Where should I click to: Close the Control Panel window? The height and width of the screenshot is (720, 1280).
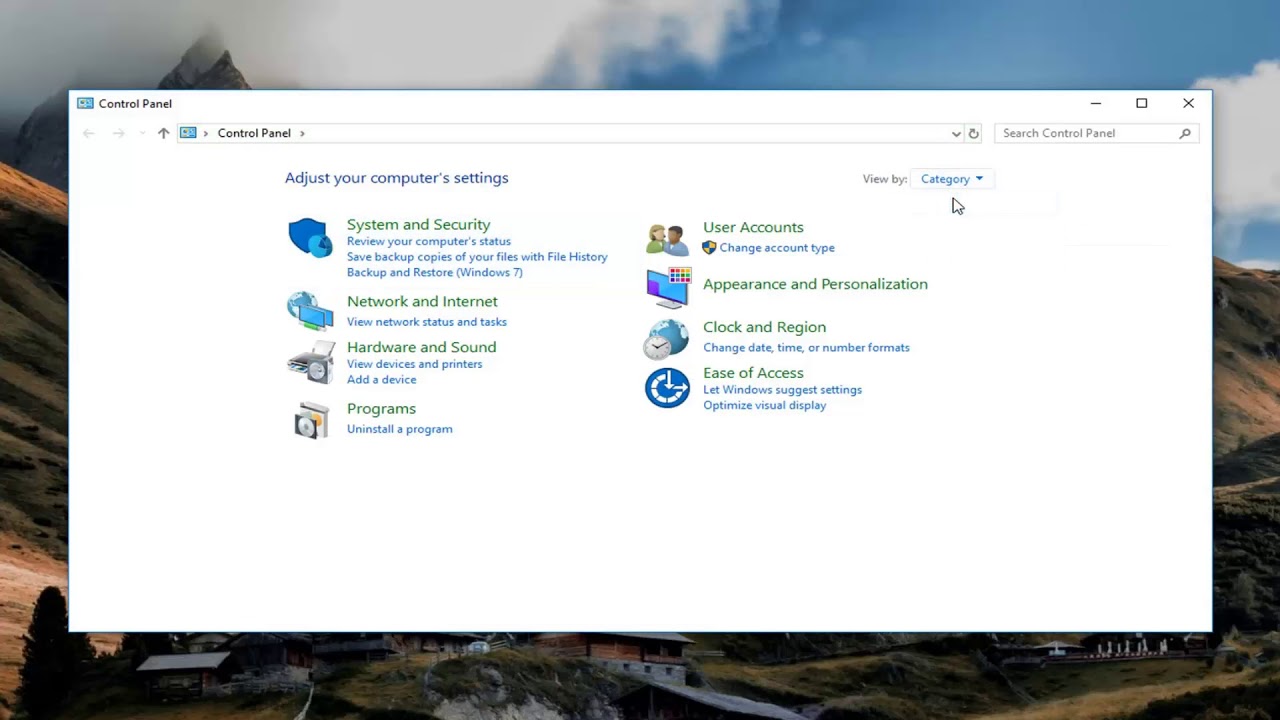tap(1188, 103)
